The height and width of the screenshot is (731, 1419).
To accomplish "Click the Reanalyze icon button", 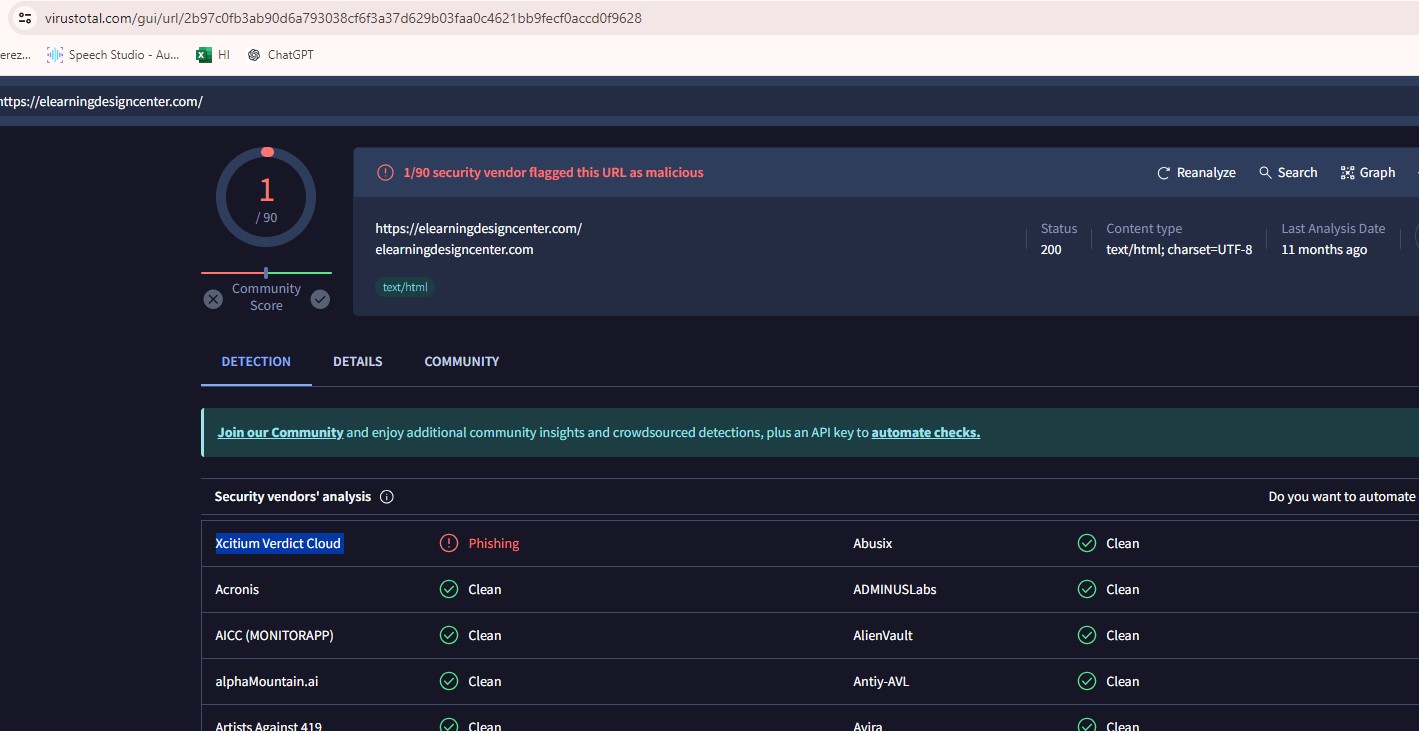I will 1163,173.
